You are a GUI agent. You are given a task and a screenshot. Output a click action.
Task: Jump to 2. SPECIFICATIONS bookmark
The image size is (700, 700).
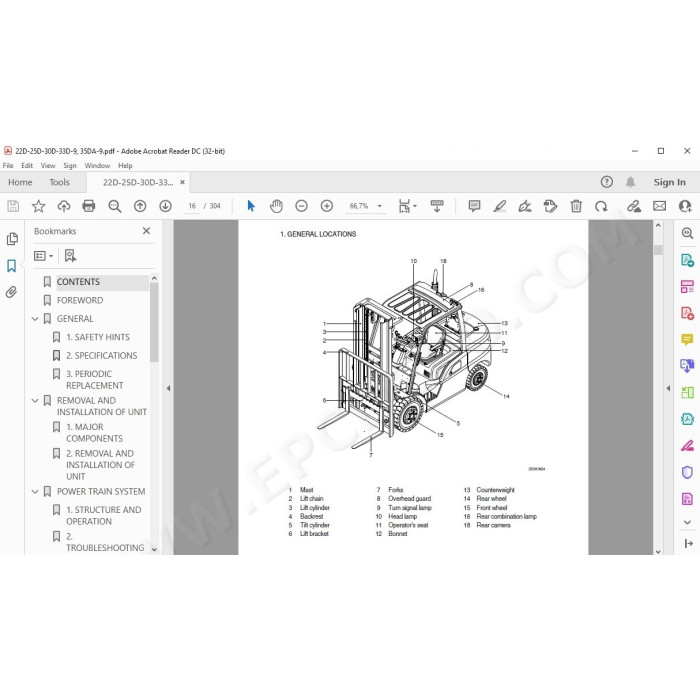click(102, 356)
